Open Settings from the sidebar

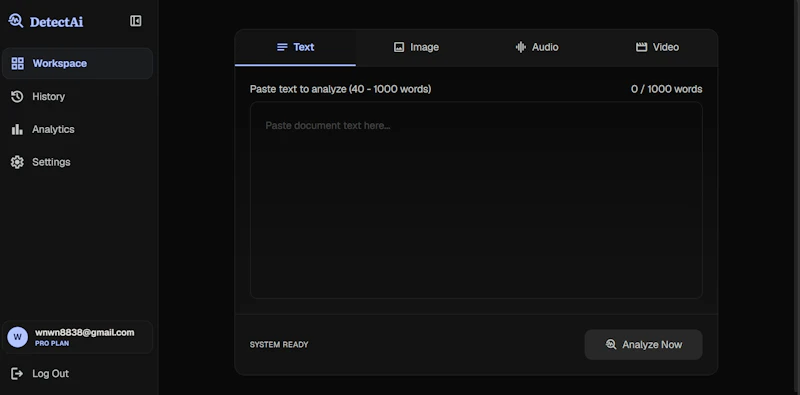tap(78, 162)
